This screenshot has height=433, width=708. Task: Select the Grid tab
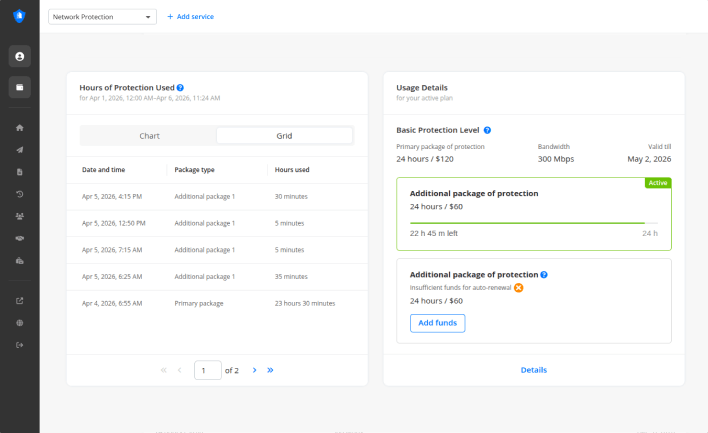click(285, 135)
